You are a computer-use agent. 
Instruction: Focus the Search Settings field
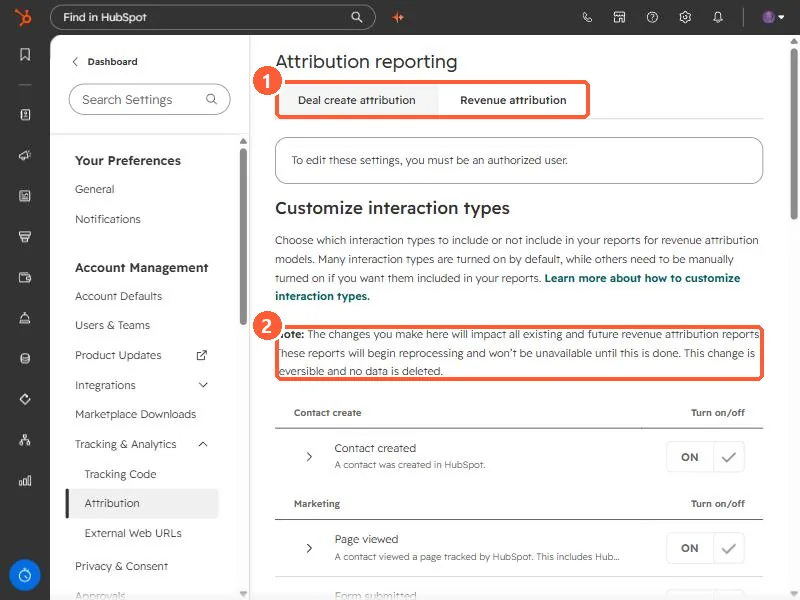pyautogui.click(x=149, y=99)
